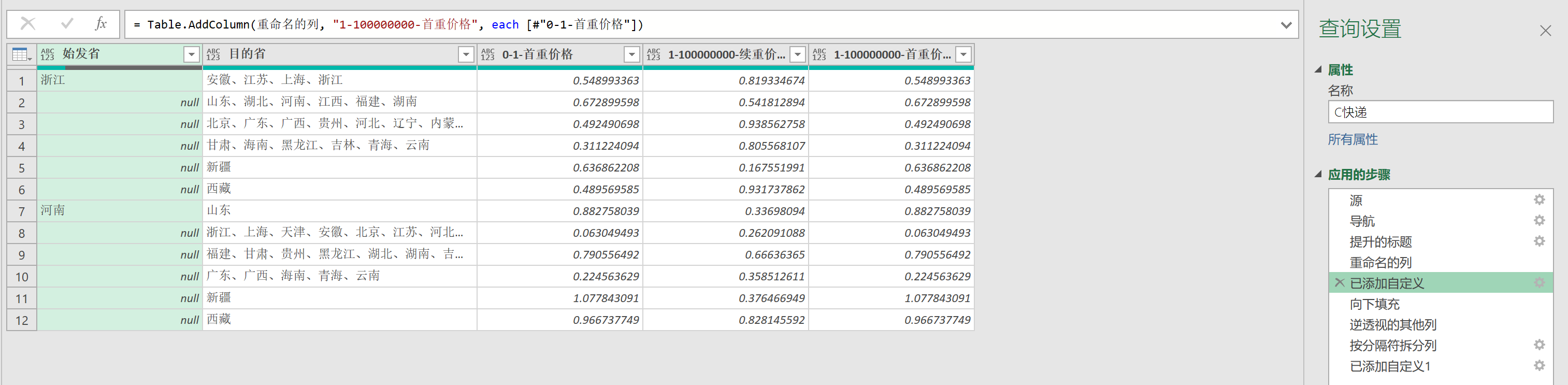Change data type icon of 0-1-首重价格 column
The height and width of the screenshot is (385, 1568).
pos(487,54)
